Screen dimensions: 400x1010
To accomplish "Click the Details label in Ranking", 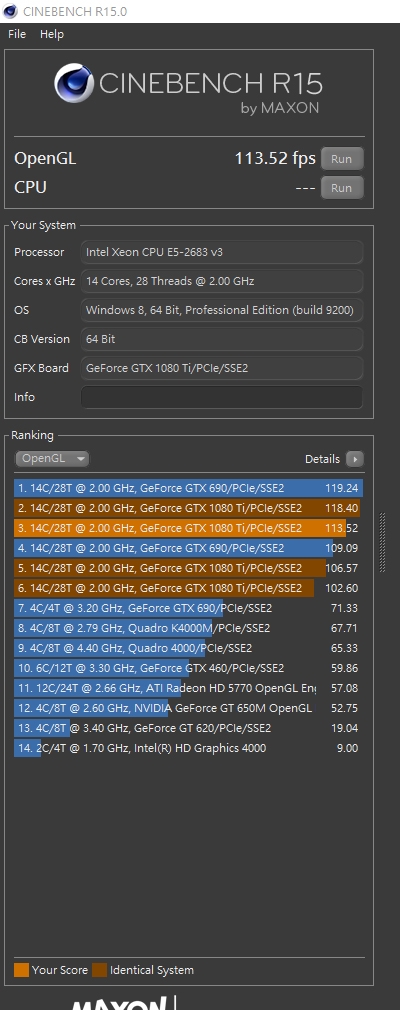I will 322,459.
